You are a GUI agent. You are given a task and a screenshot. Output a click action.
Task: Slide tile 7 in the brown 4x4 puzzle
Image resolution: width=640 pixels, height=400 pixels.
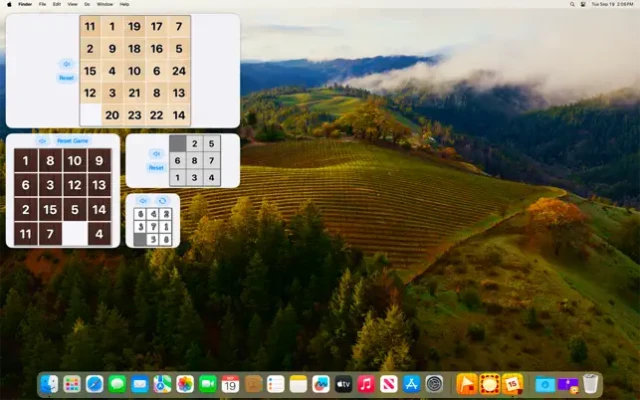[50, 234]
